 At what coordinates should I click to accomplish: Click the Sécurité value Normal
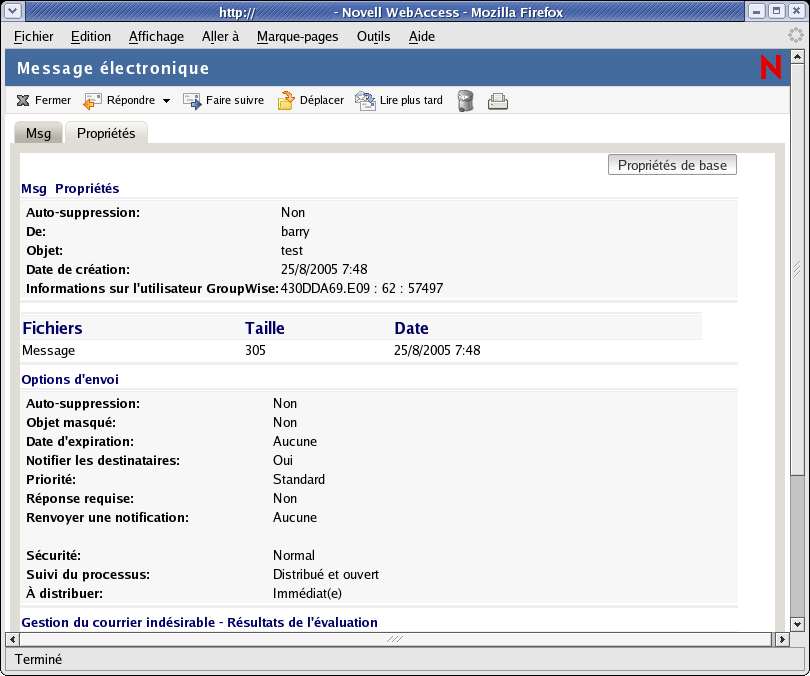[293, 555]
